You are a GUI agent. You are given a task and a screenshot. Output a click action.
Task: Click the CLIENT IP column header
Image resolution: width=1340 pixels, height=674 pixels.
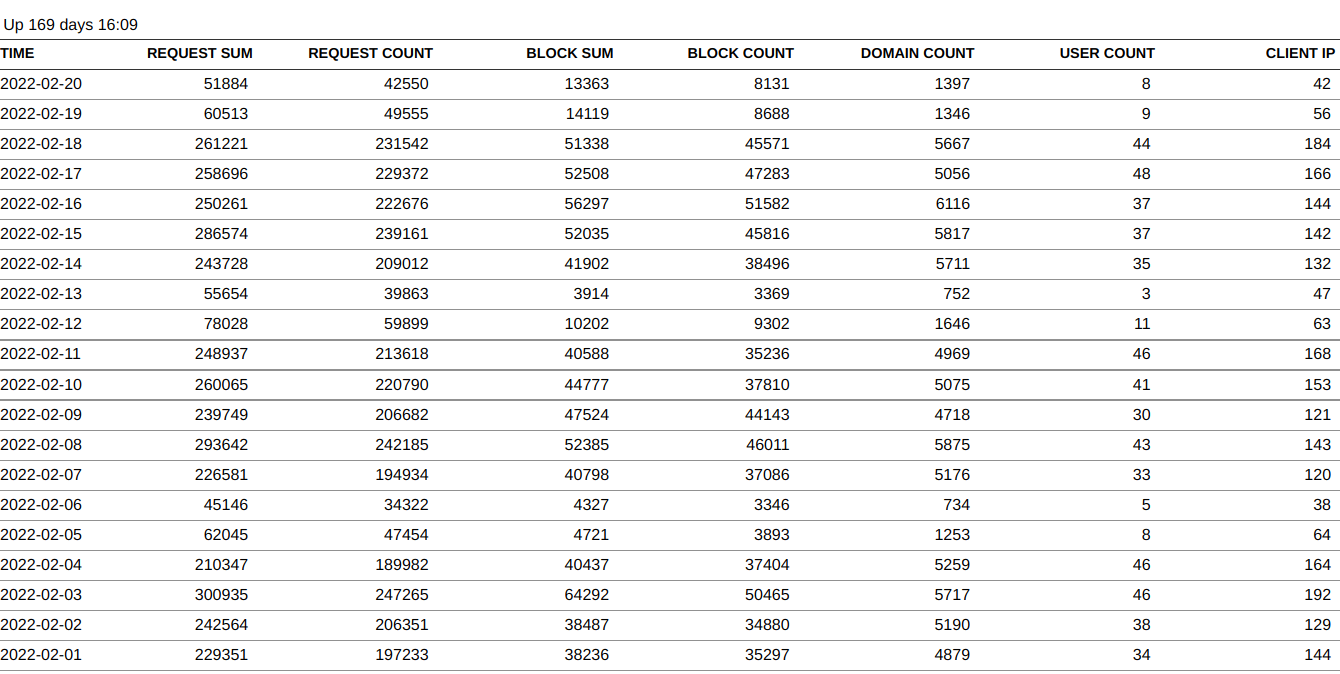point(1299,54)
